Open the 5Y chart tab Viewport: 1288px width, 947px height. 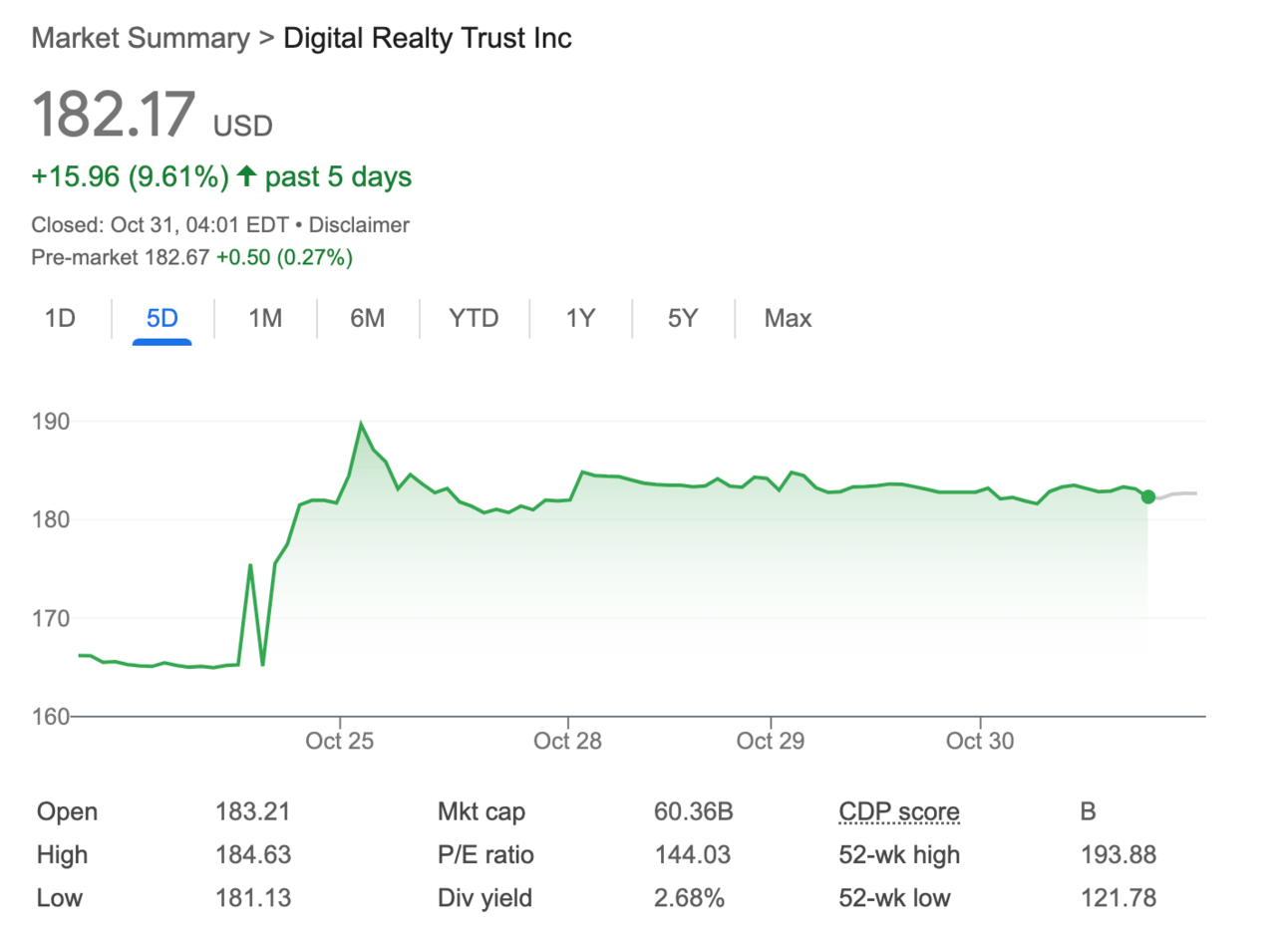pos(683,318)
